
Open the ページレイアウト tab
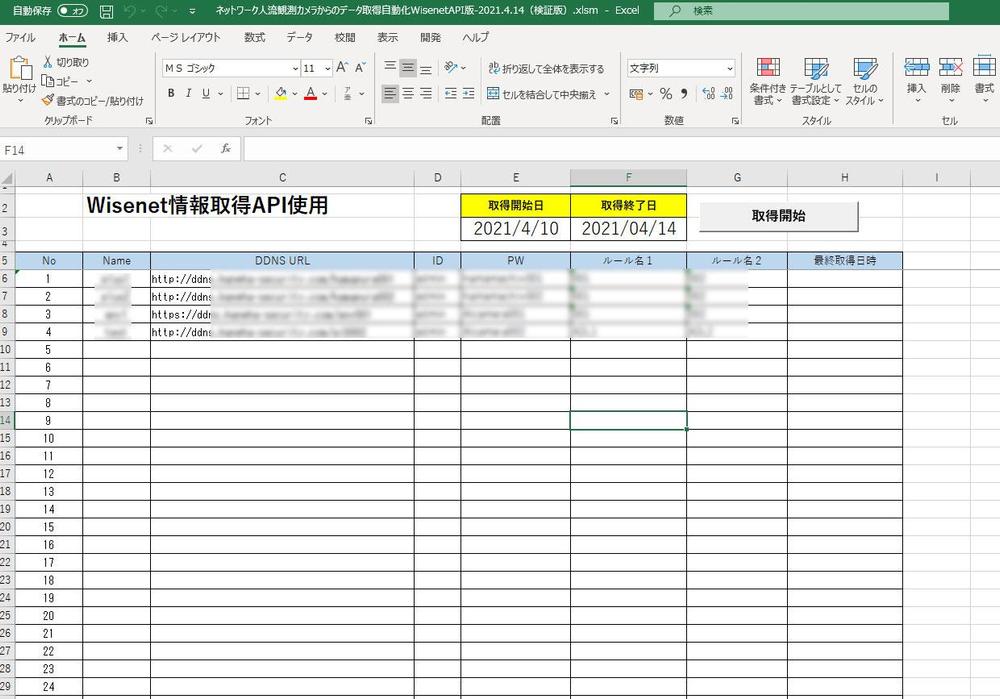coord(186,38)
